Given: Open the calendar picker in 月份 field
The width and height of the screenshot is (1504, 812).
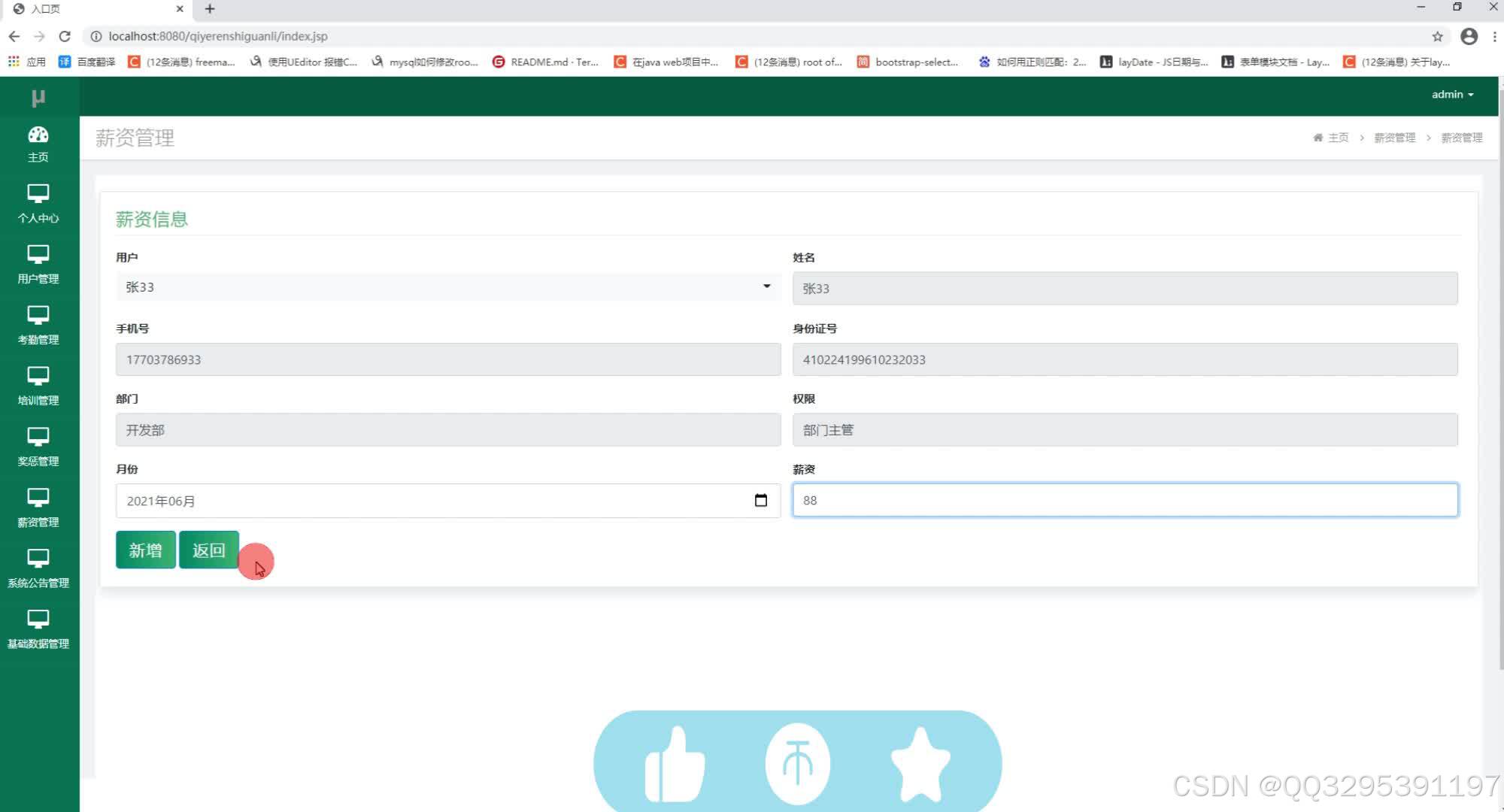Looking at the screenshot, I should click(760, 501).
